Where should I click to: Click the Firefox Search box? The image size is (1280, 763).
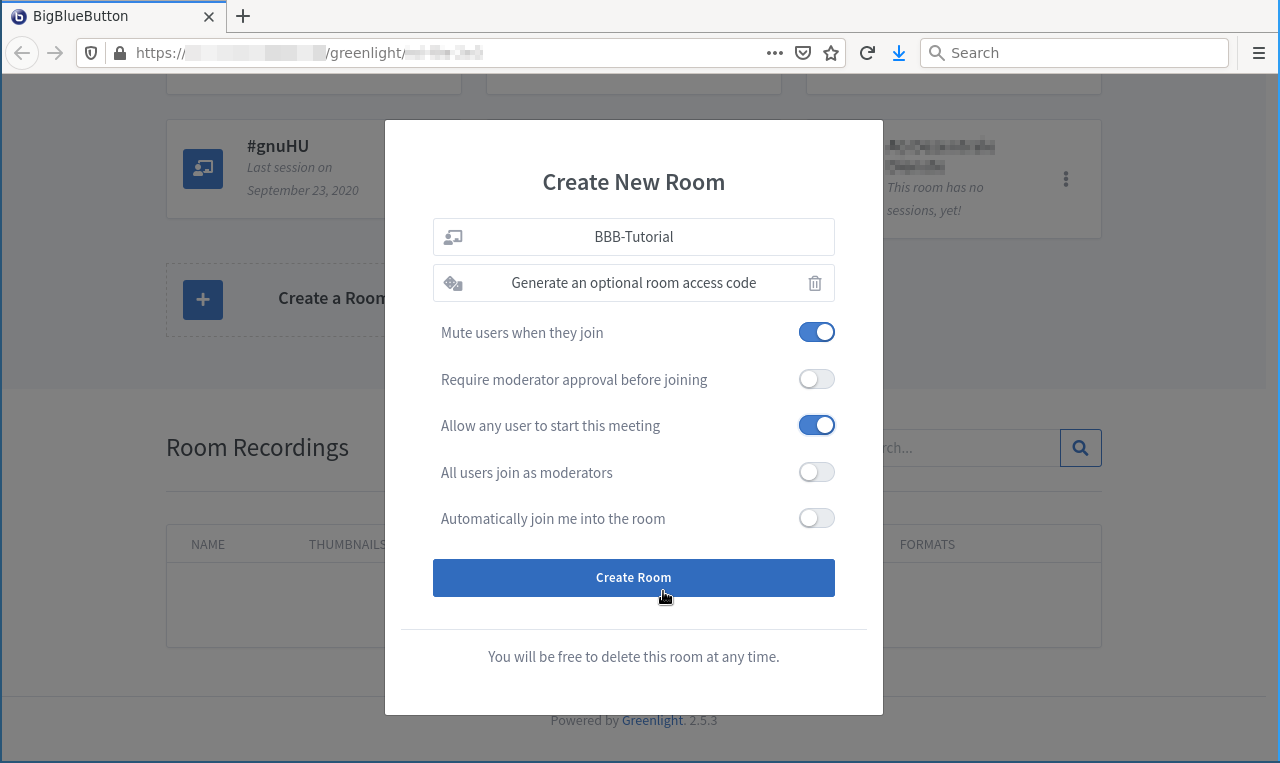click(1074, 53)
